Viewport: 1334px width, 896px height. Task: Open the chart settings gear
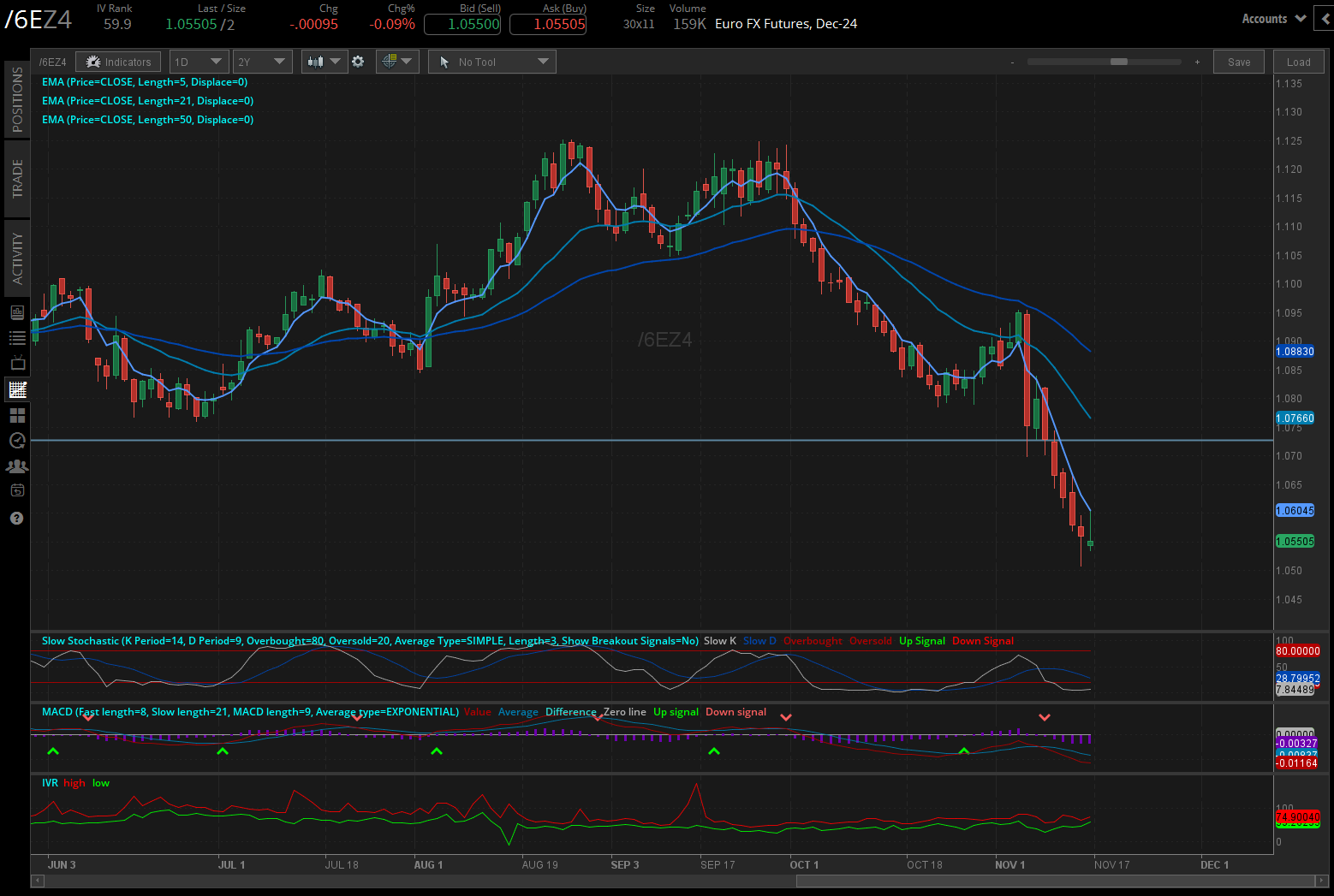[358, 61]
